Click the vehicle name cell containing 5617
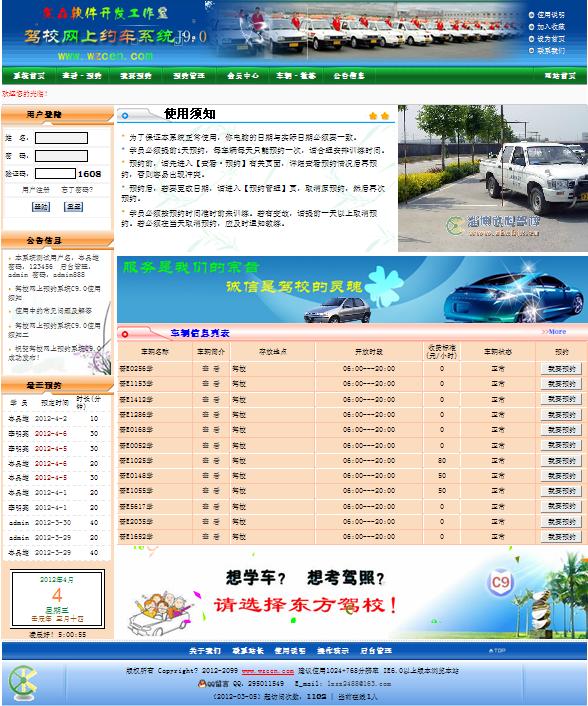Viewport: 588px width, 706px height. coord(155,507)
